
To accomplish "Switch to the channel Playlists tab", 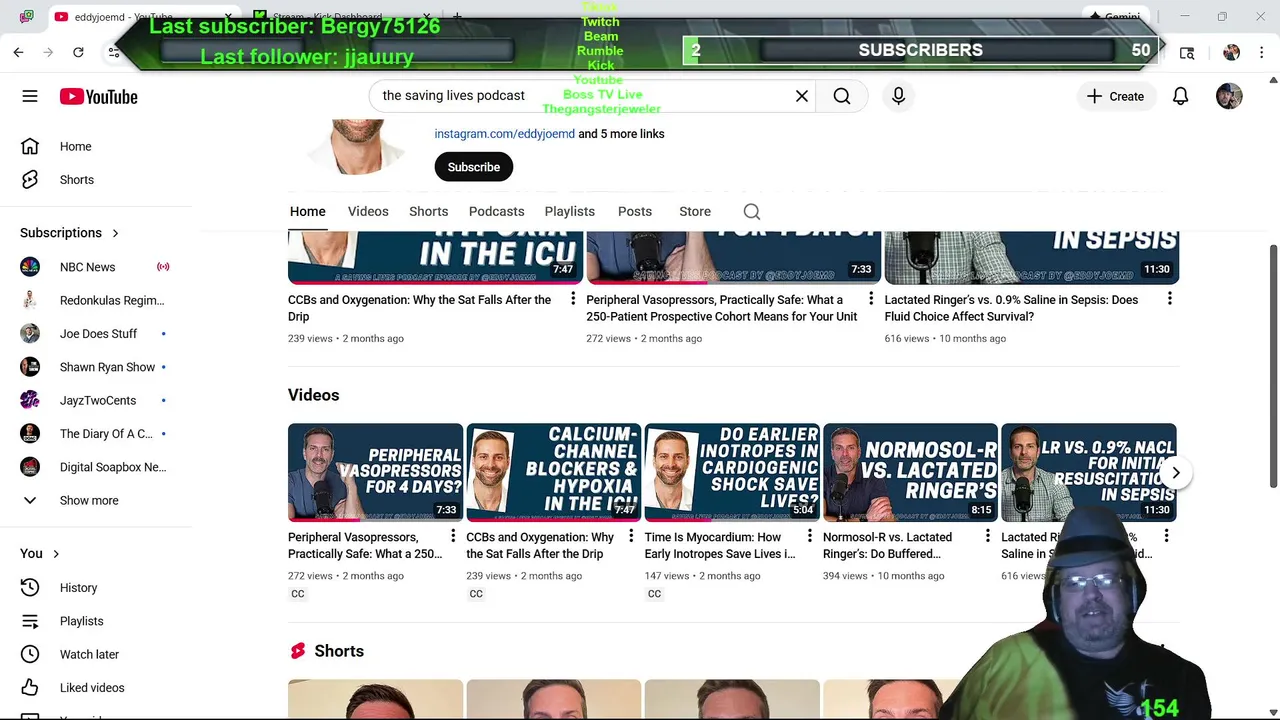I will point(569,211).
